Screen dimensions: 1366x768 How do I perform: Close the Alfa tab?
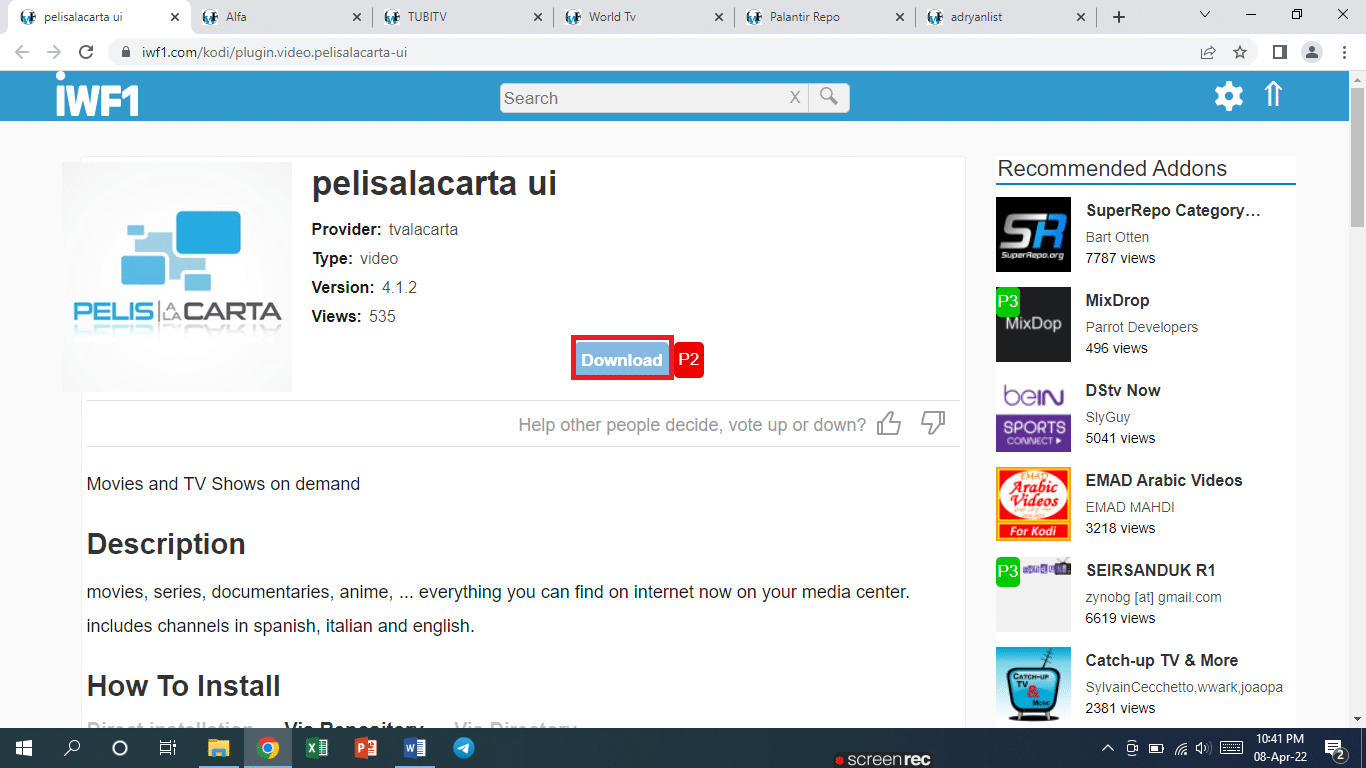[x=357, y=17]
